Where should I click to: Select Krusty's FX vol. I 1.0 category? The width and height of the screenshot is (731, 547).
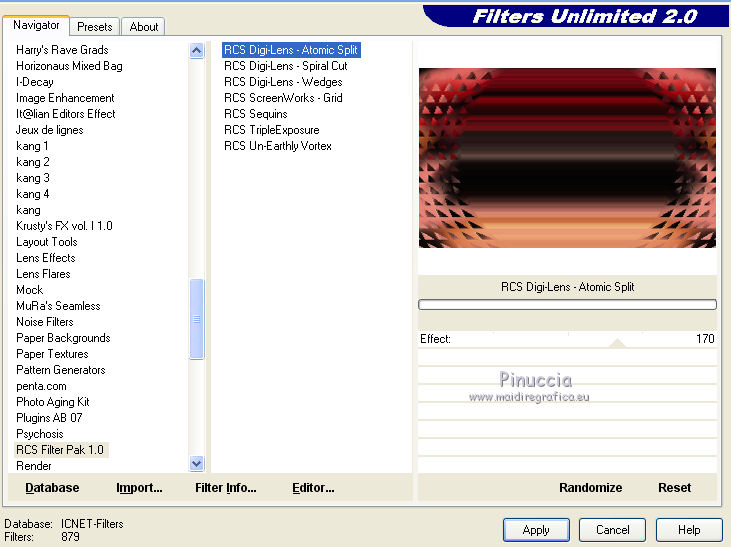tap(64, 226)
